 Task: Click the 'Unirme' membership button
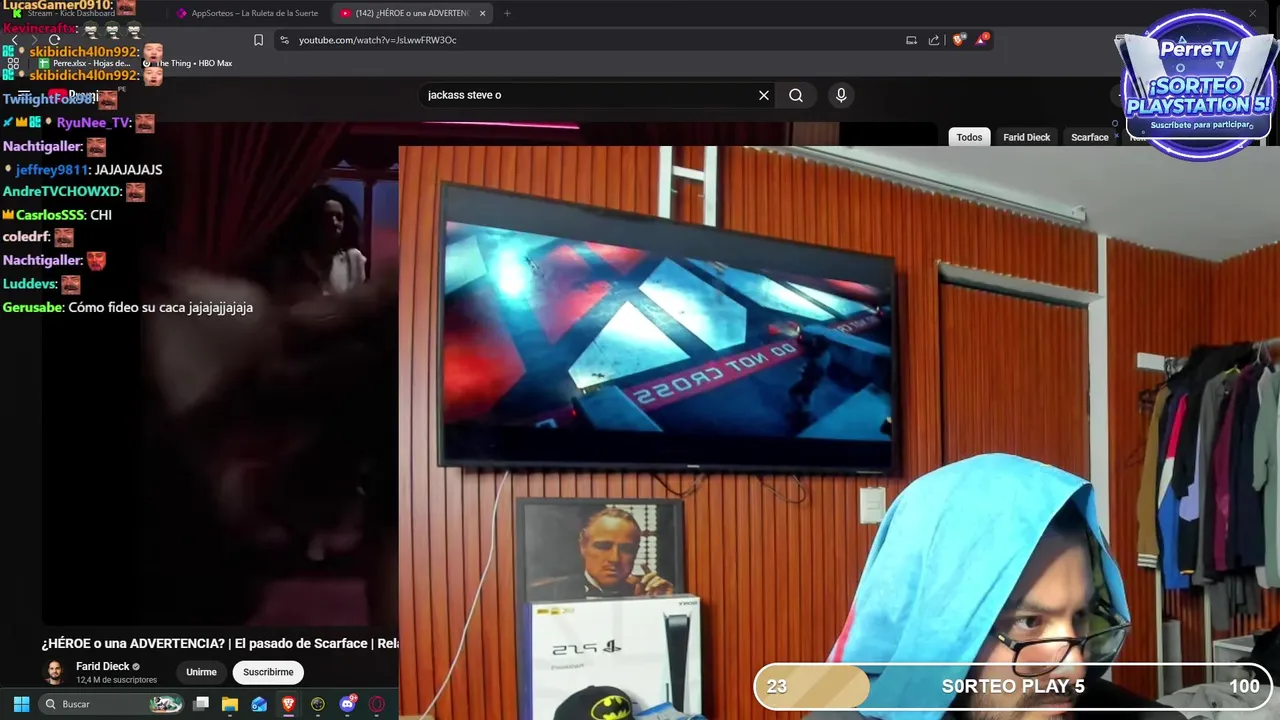pyautogui.click(x=201, y=672)
